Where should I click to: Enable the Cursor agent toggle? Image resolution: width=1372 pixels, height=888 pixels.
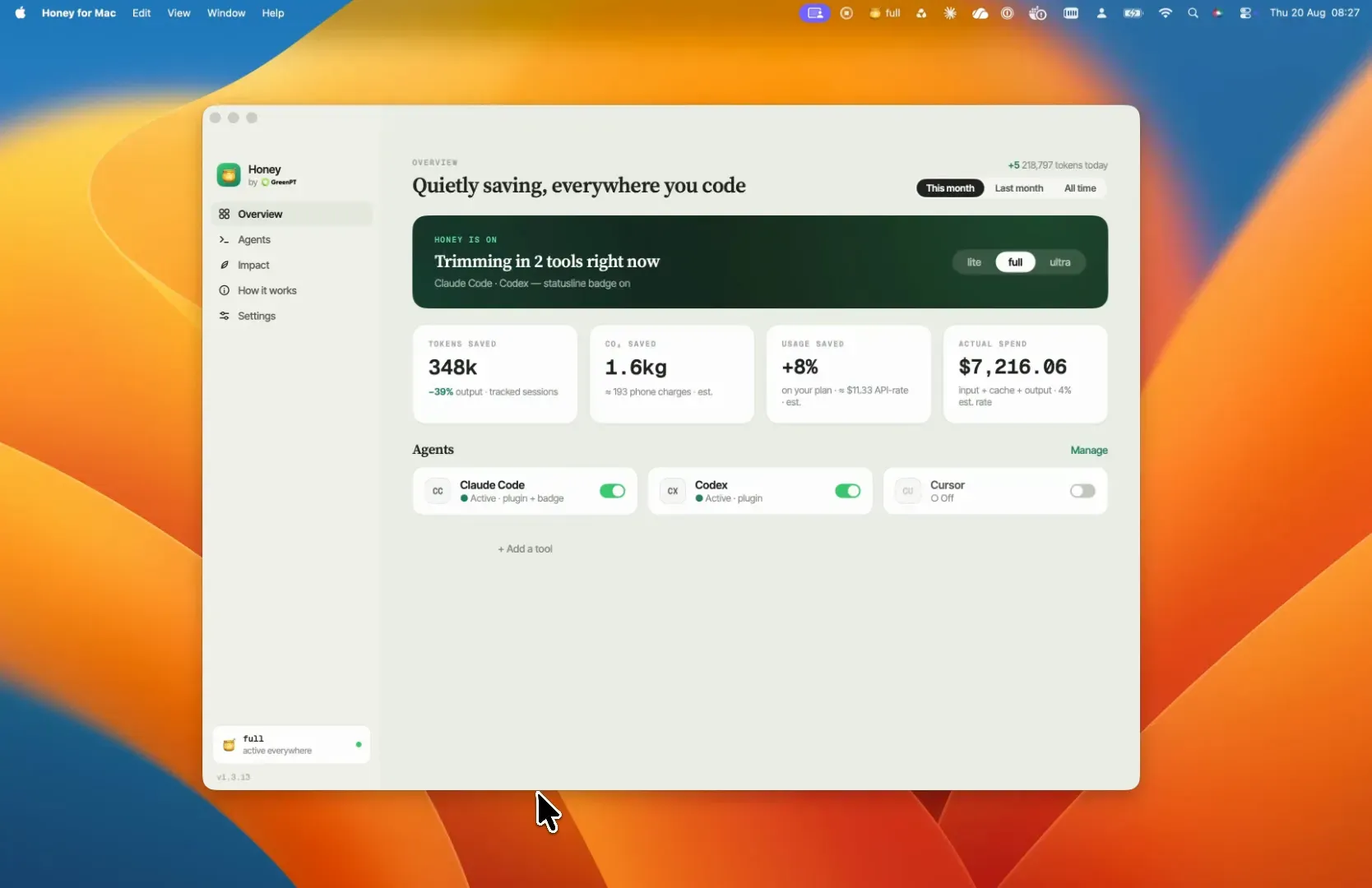click(1082, 491)
